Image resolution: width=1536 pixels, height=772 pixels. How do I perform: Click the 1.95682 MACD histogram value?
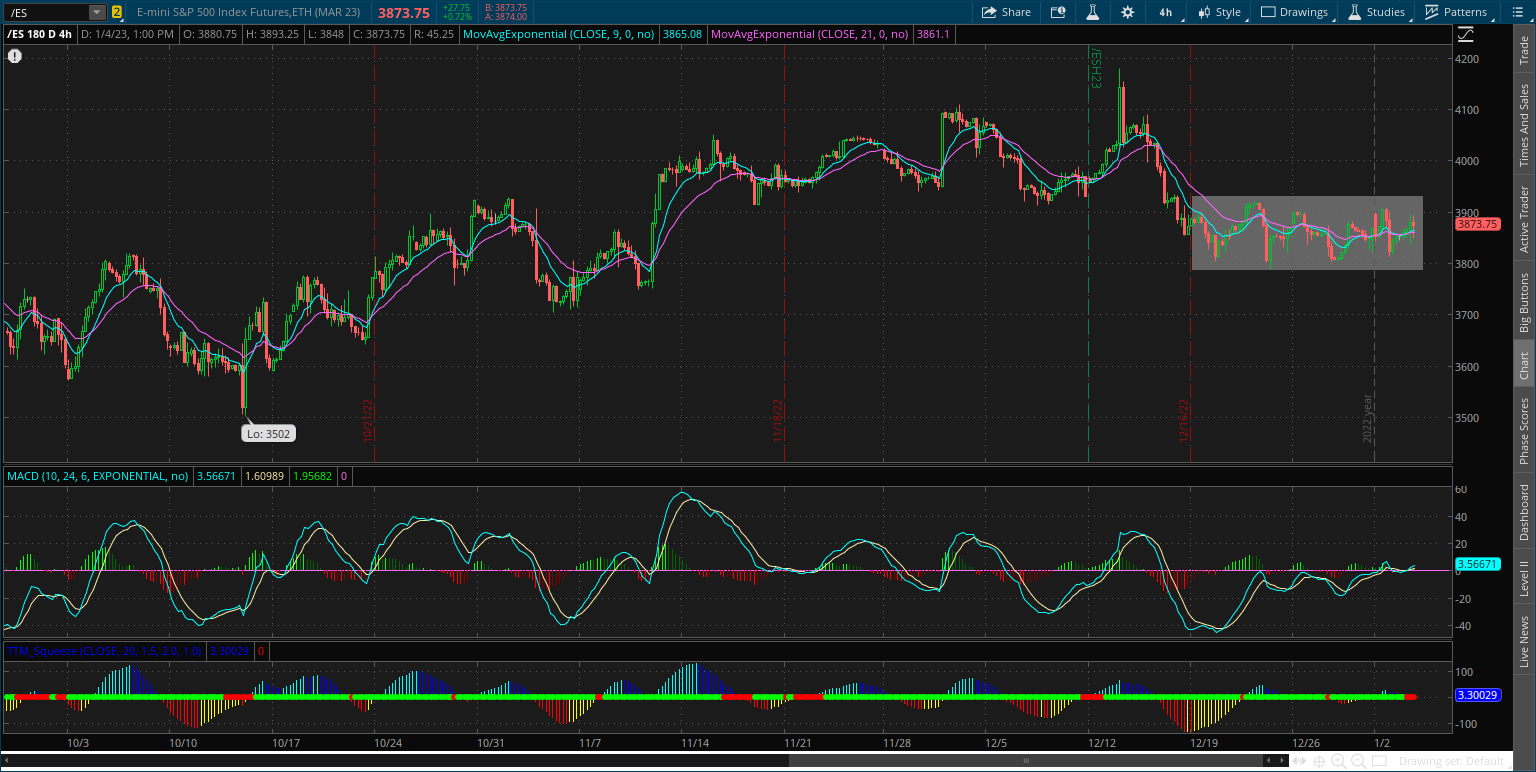pos(312,476)
